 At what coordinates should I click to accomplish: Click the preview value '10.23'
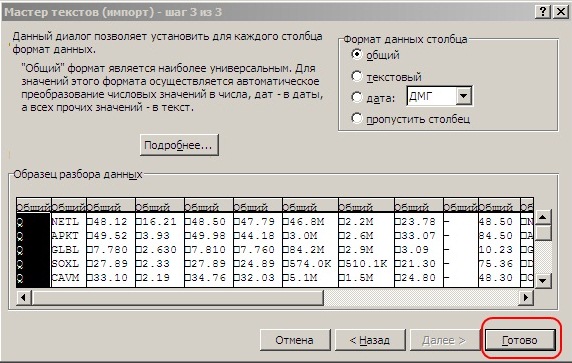tap(496, 250)
